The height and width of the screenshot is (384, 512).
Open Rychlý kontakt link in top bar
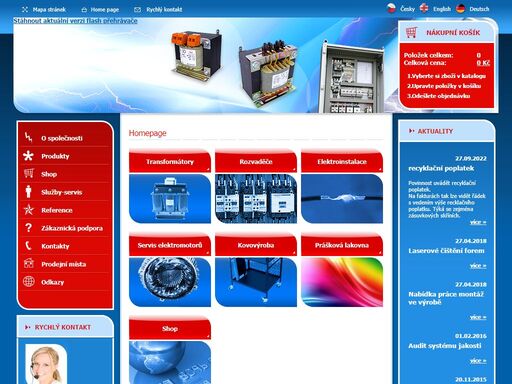coord(164,10)
